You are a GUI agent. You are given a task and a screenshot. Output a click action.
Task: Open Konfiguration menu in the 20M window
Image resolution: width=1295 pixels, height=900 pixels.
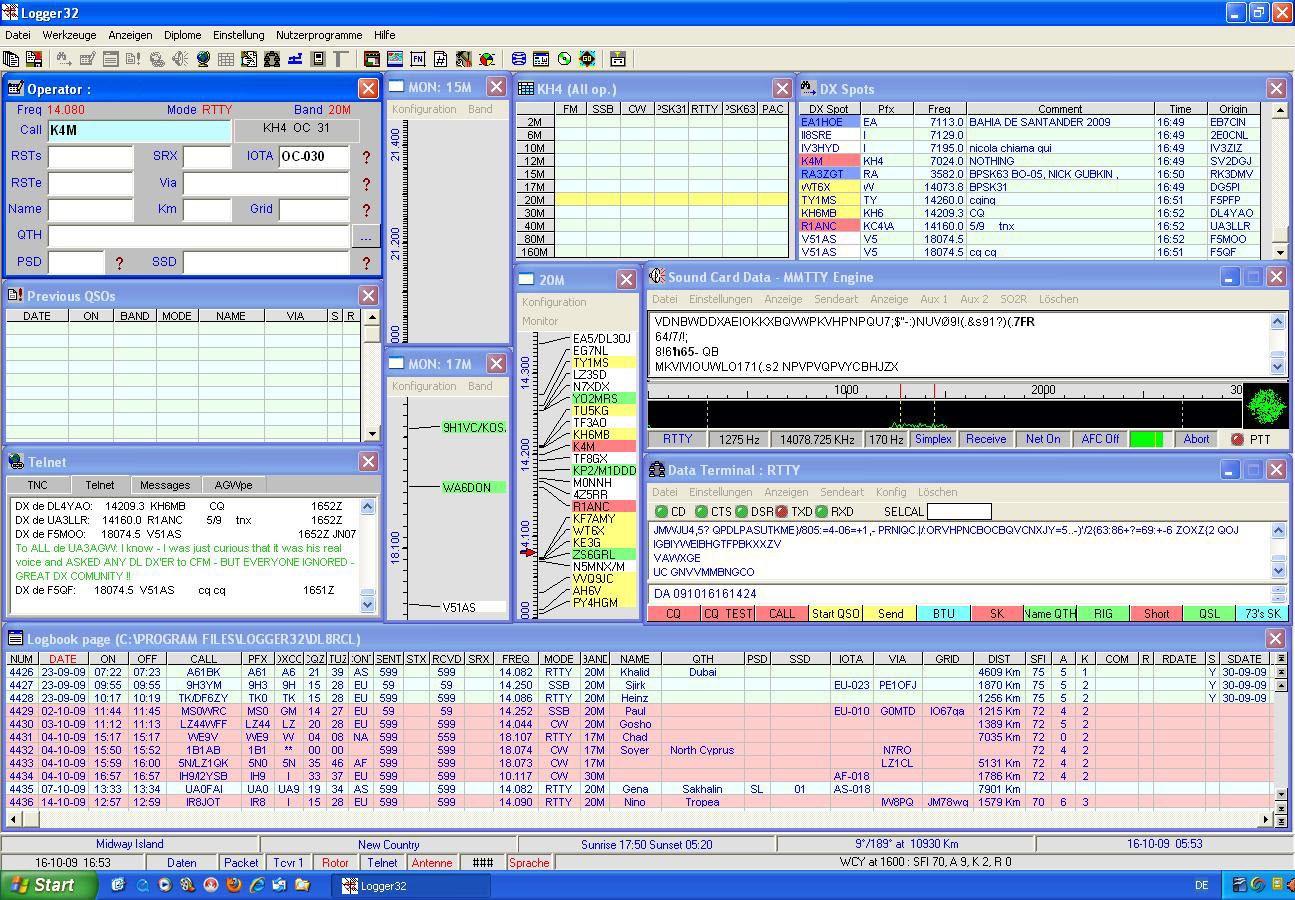pyautogui.click(x=554, y=302)
